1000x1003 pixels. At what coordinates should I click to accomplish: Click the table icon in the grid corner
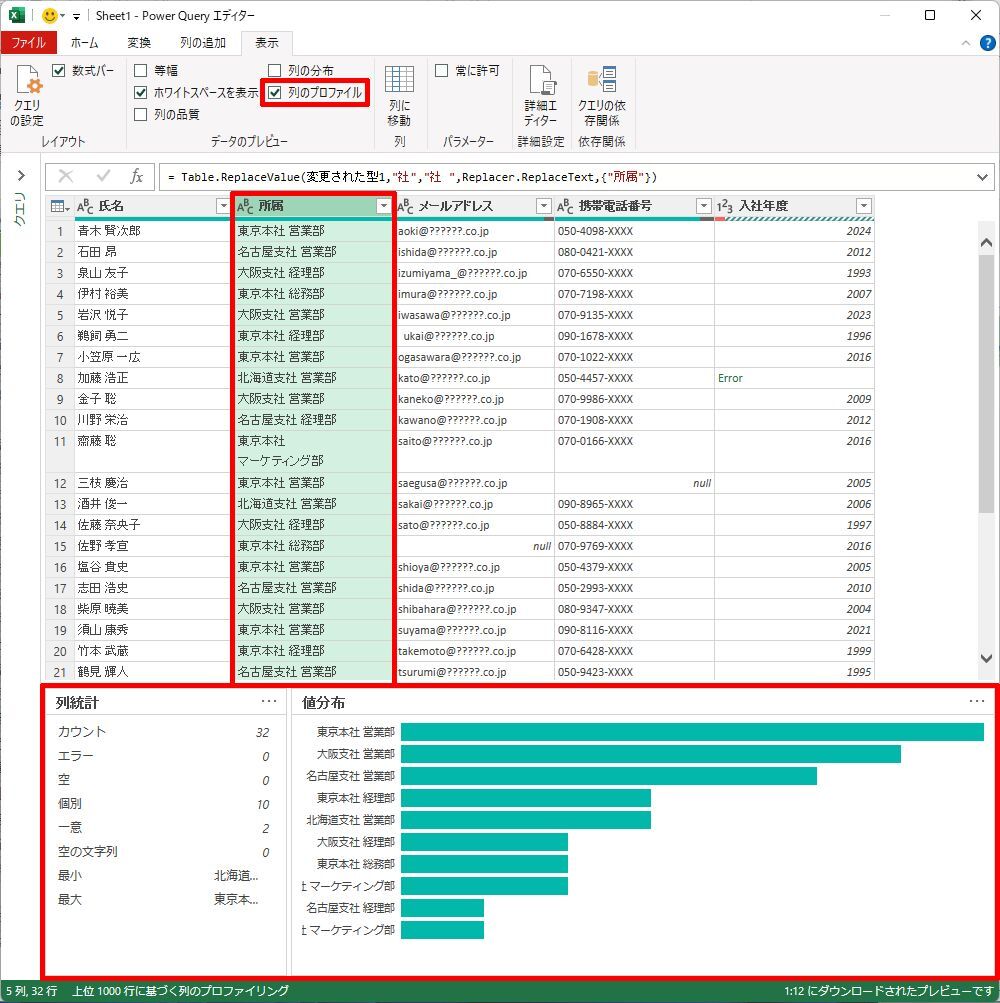click(59, 206)
